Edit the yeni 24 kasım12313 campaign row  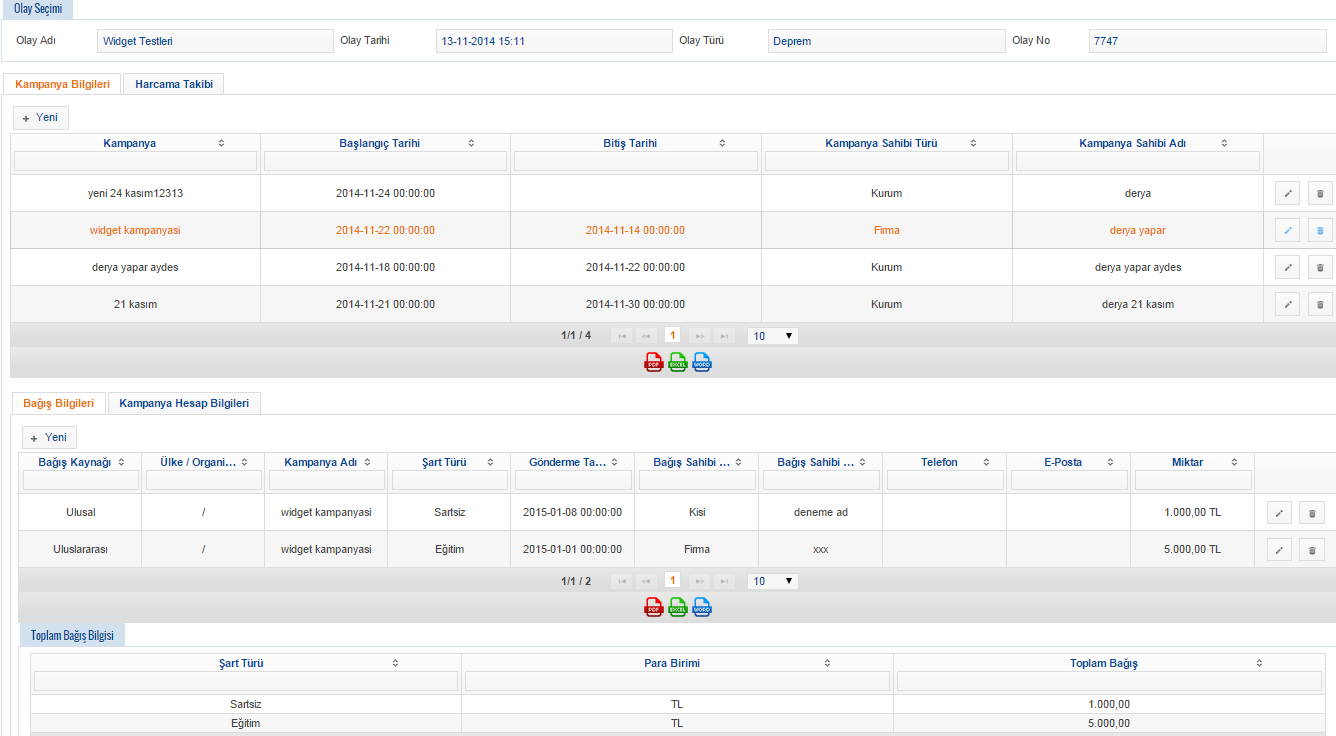point(1288,194)
